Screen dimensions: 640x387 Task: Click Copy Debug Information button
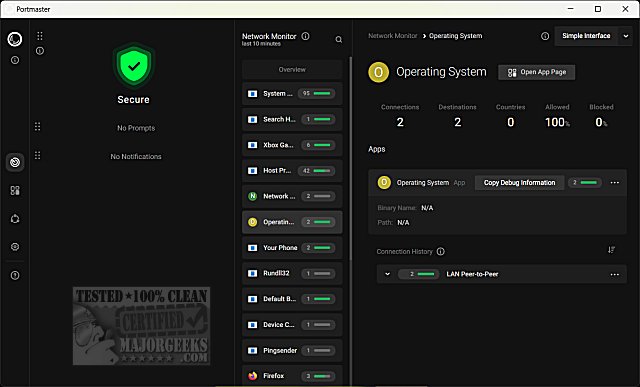coord(519,182)
